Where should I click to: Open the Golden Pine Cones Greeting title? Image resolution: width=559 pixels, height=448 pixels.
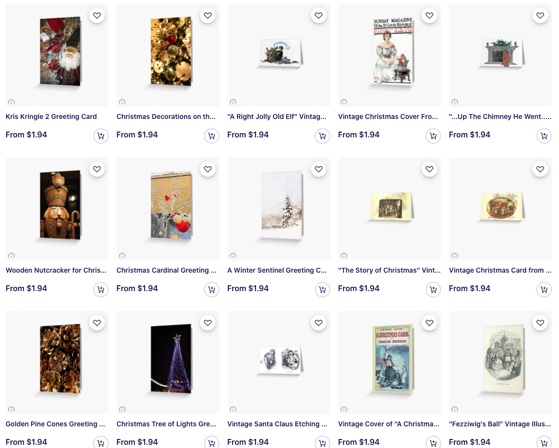tap(55, 424)
